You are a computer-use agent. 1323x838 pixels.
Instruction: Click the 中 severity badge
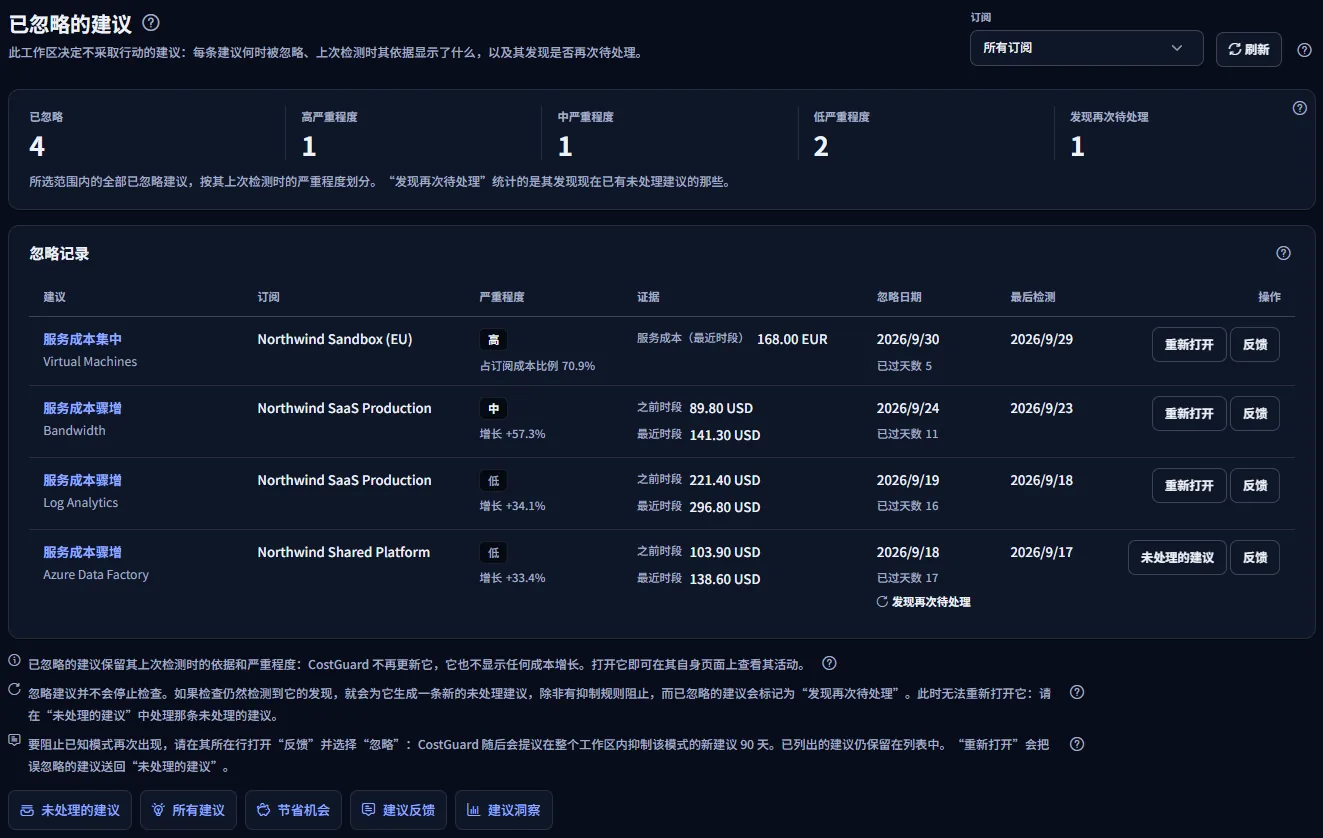pos(493,409)
